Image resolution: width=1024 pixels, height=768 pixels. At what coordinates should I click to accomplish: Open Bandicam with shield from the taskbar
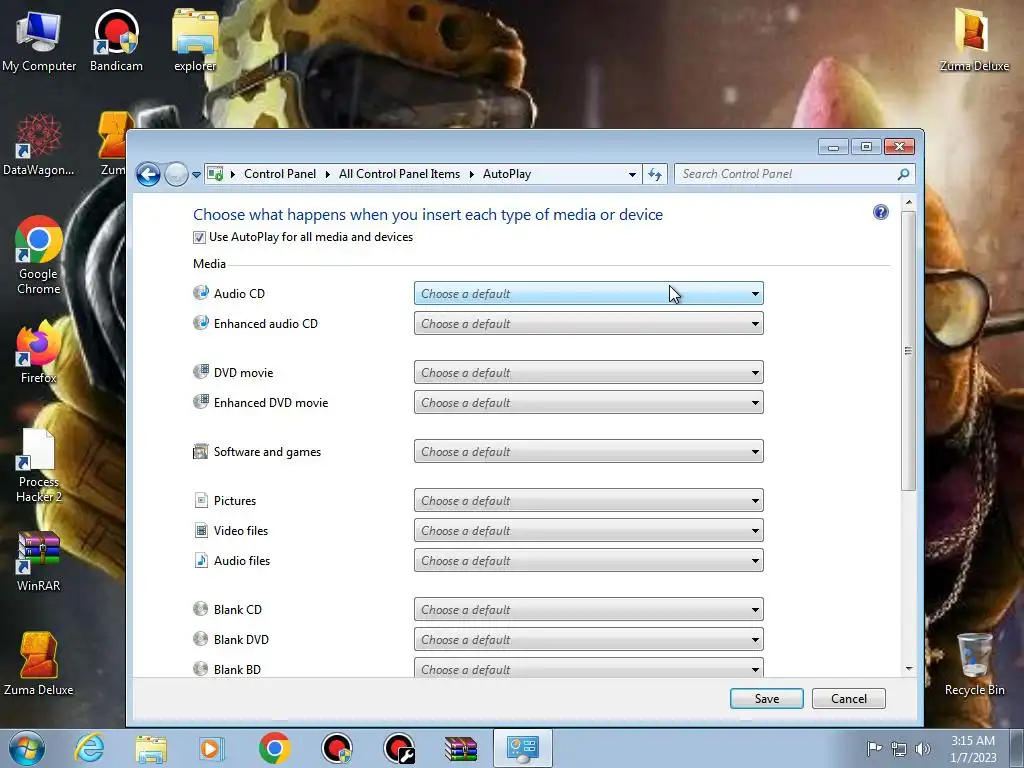click(337, 748)
